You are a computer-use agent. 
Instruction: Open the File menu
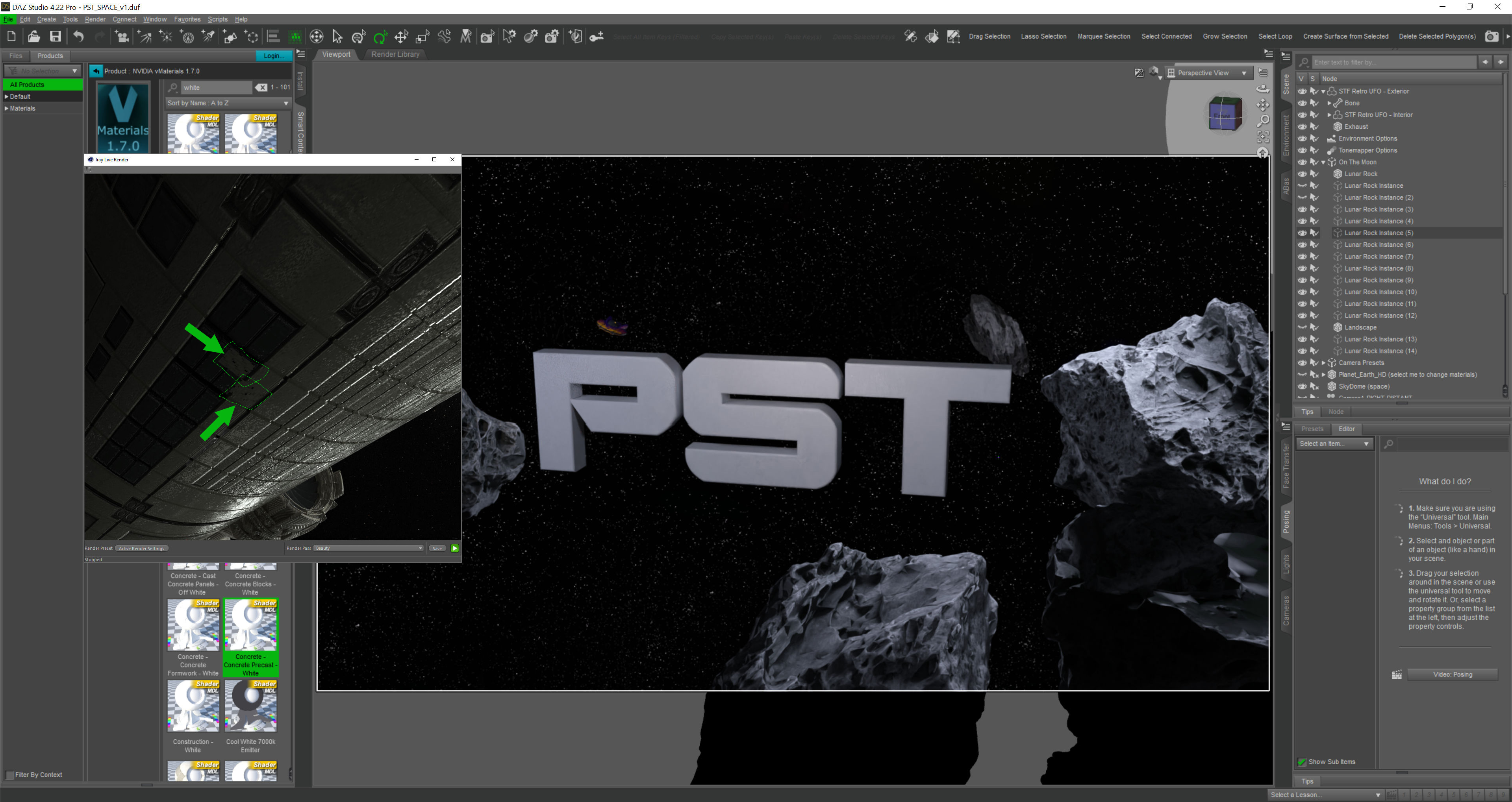click(8, 19)
